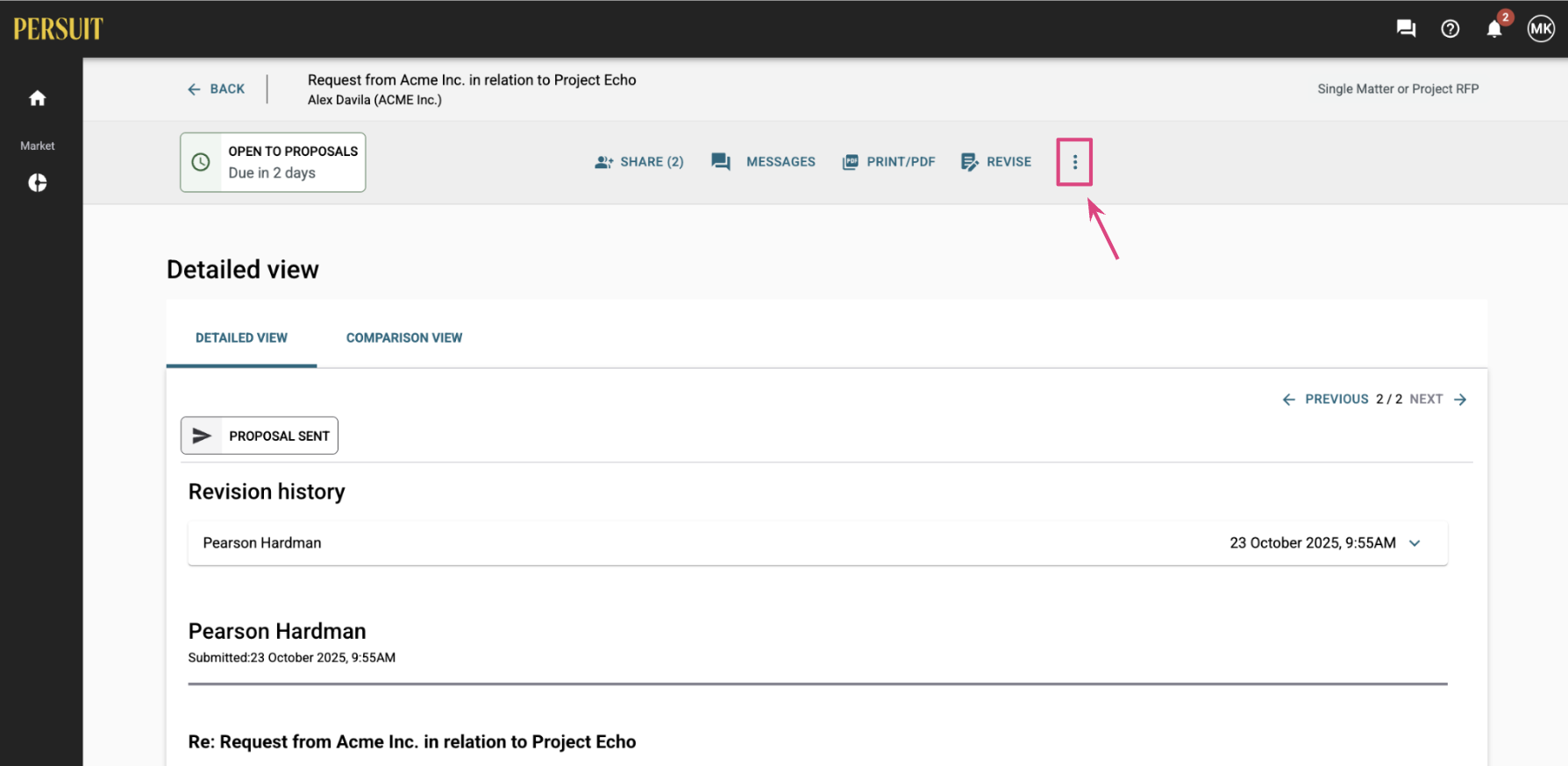The width and height of the screenshot is (1568, 766).
Task: Click the 23 October 2025, 9:55AM revision date
Action: pyautogui.click(x=1313, y=543)
